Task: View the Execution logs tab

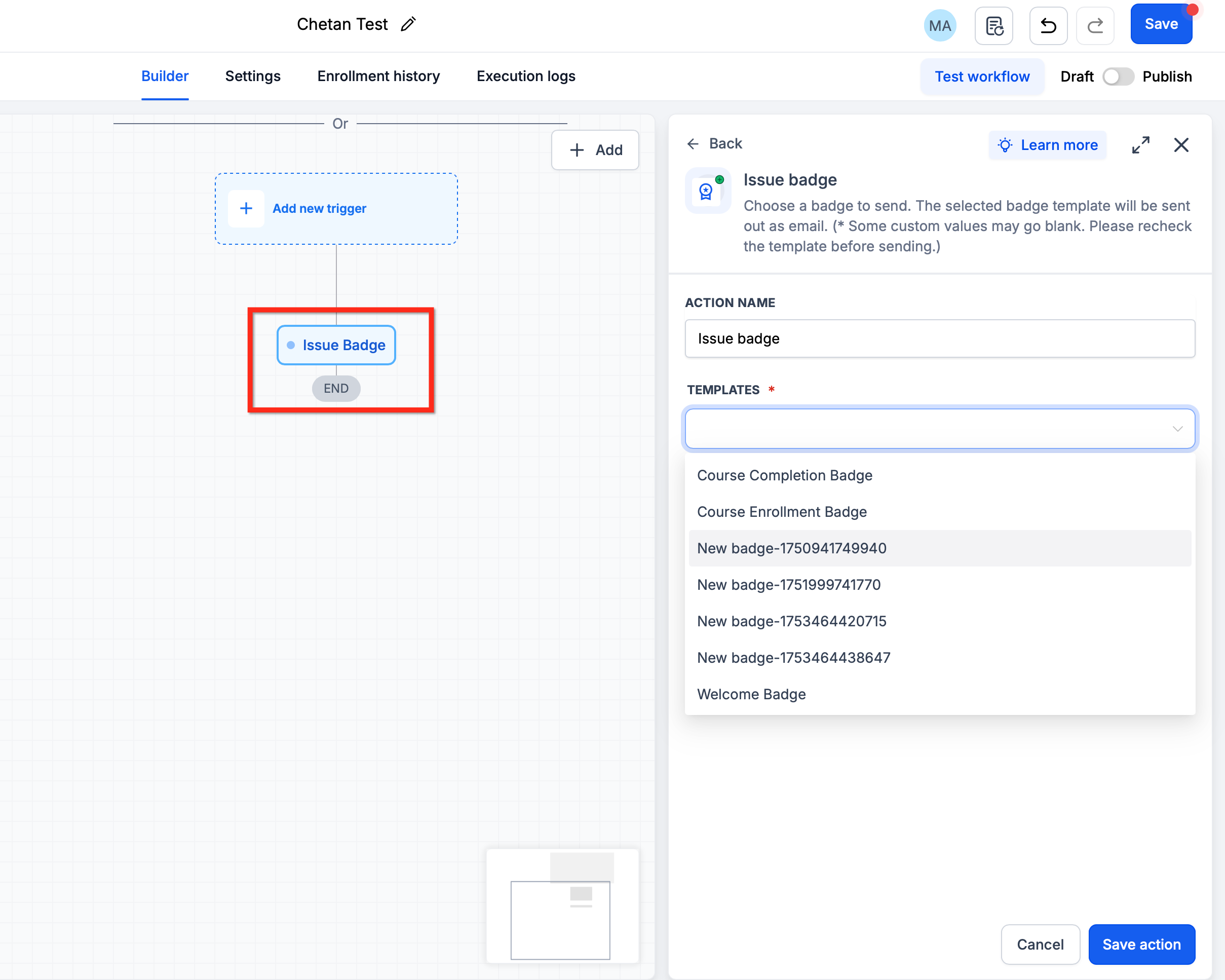Action: (525, 76)
